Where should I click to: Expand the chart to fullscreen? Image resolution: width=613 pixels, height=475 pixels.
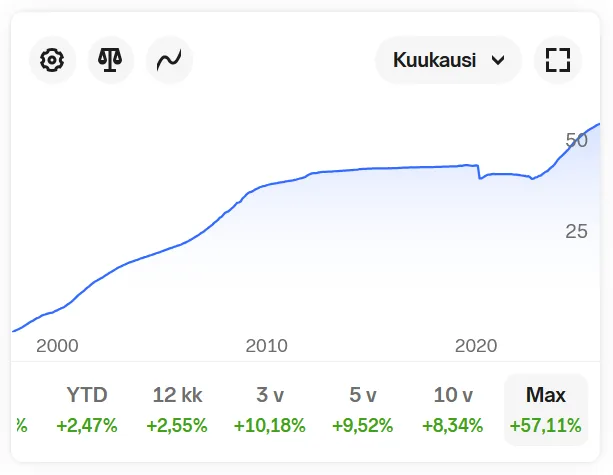(557, 61)
